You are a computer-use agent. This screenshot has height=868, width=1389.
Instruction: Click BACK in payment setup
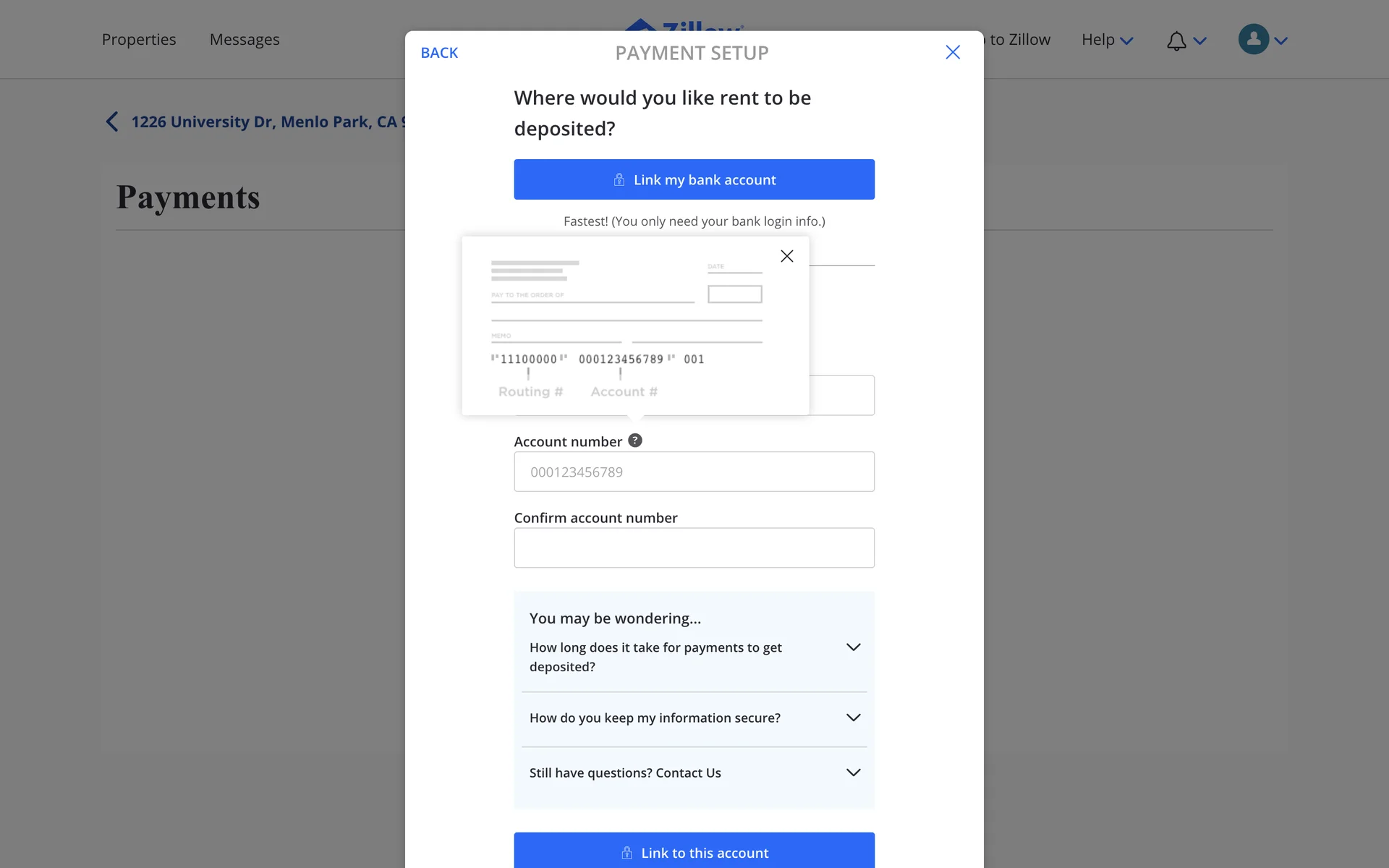point(439,53)
